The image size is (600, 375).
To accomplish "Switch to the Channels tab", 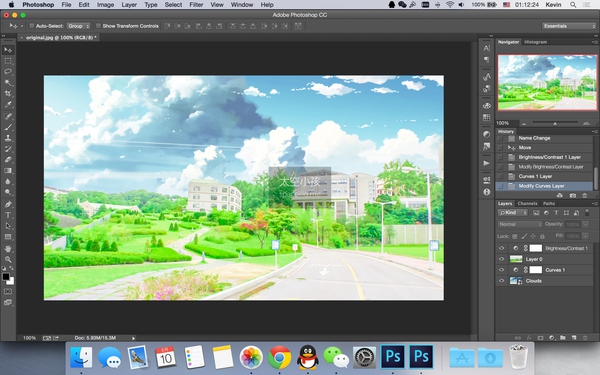I will [527, 204].
